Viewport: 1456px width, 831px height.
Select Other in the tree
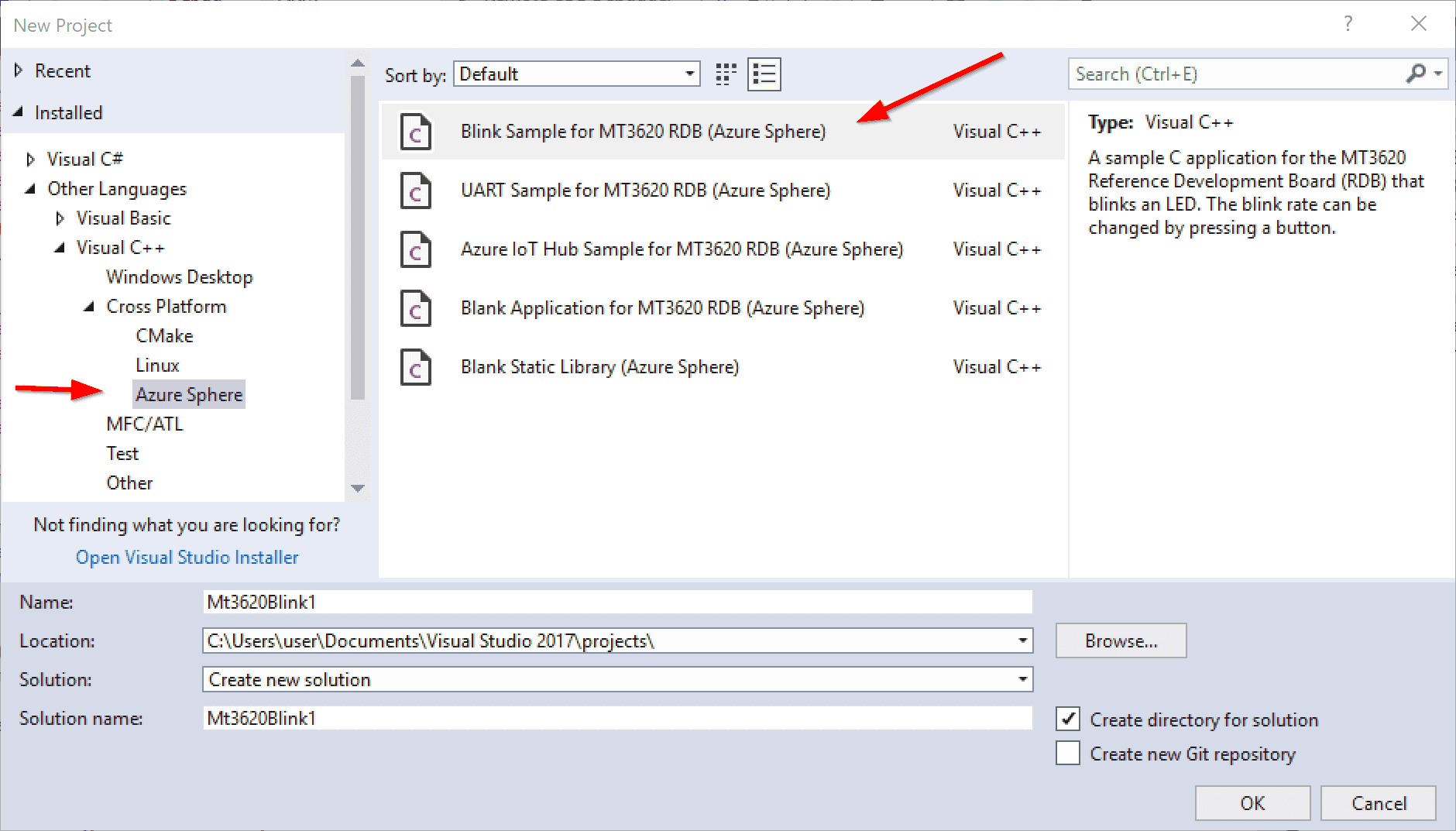point(129,483)
